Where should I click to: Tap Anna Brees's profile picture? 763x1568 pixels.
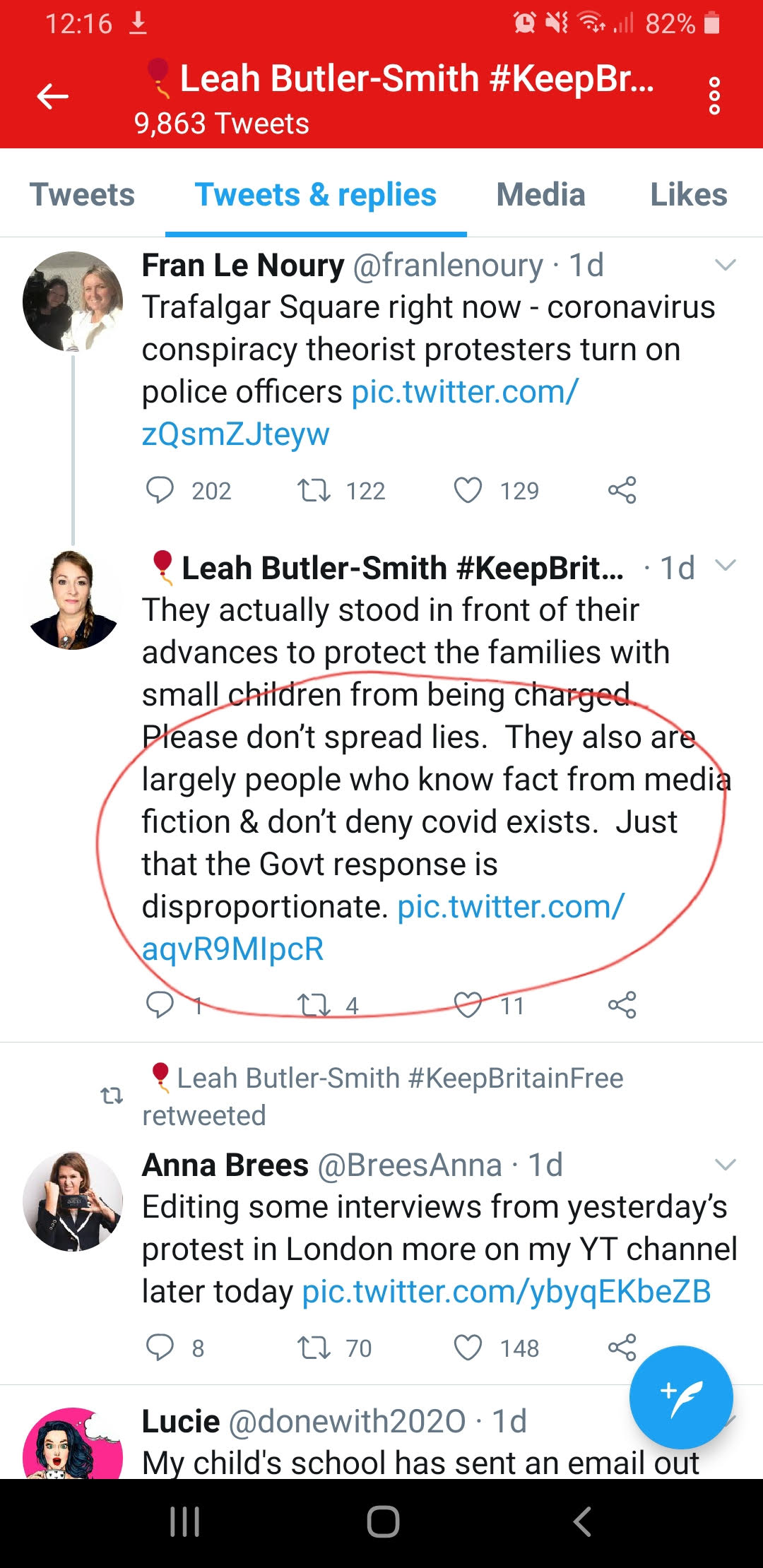(73, 1201)
